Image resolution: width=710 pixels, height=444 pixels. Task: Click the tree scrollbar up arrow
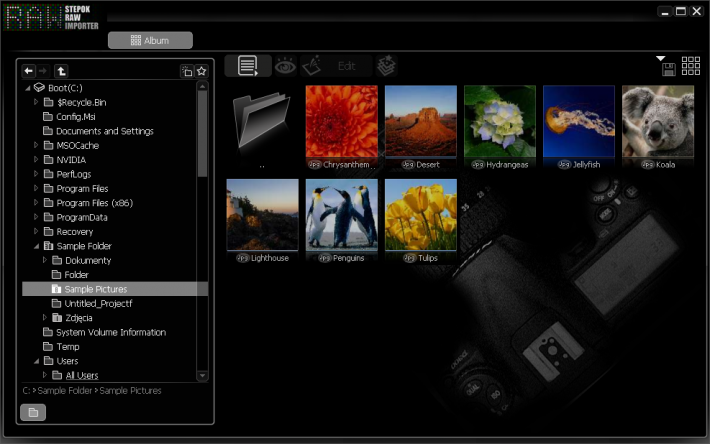point(202,86)
